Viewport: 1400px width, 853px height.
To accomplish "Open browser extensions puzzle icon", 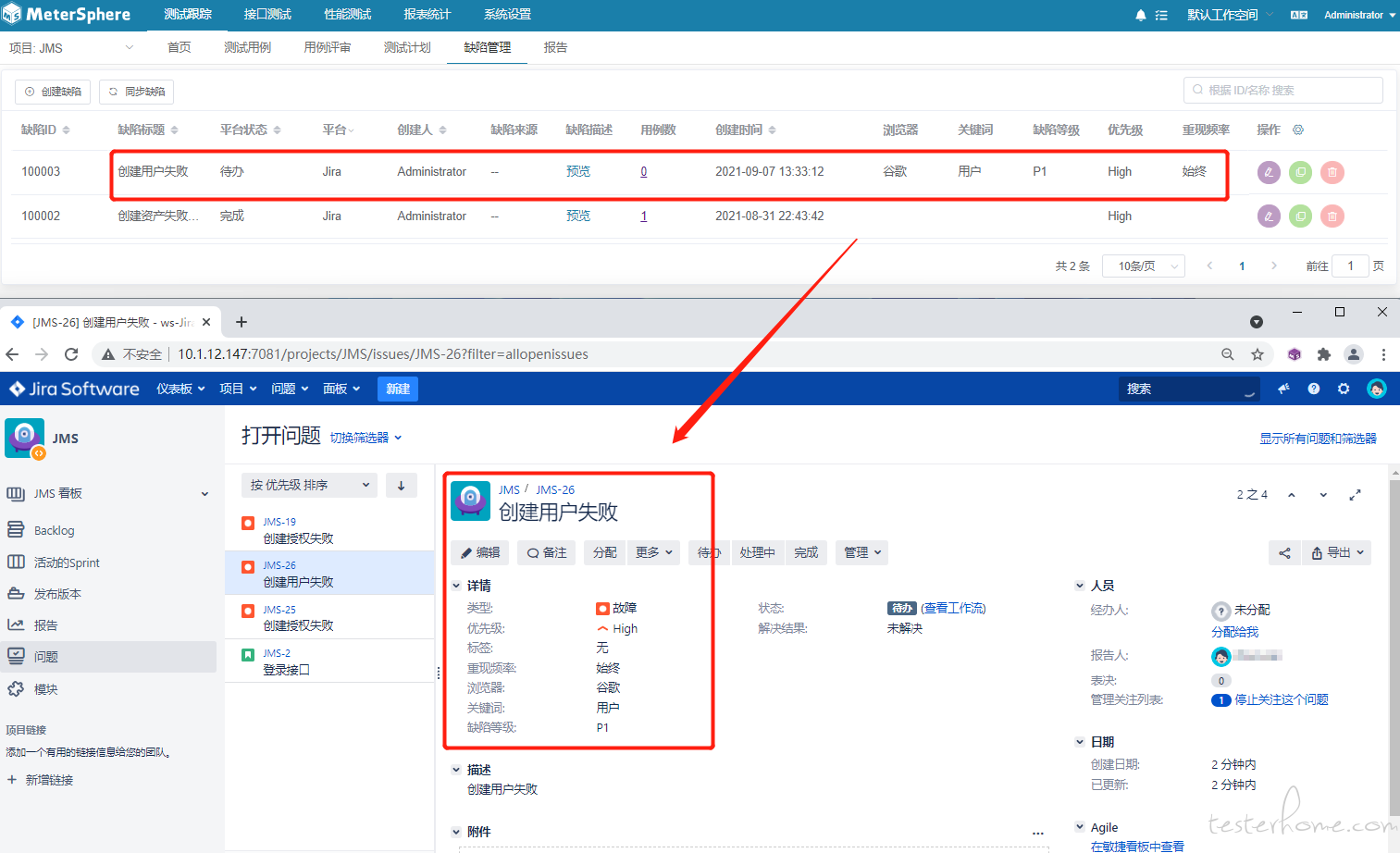I will click(1324, 354).
